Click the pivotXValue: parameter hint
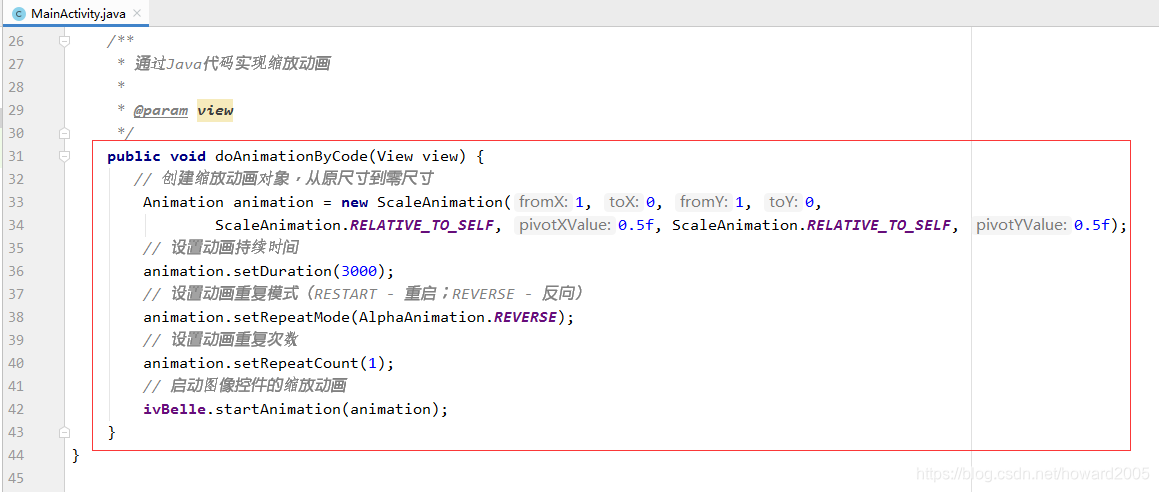This screenshot has width=1159, height=492. [565, 225]
